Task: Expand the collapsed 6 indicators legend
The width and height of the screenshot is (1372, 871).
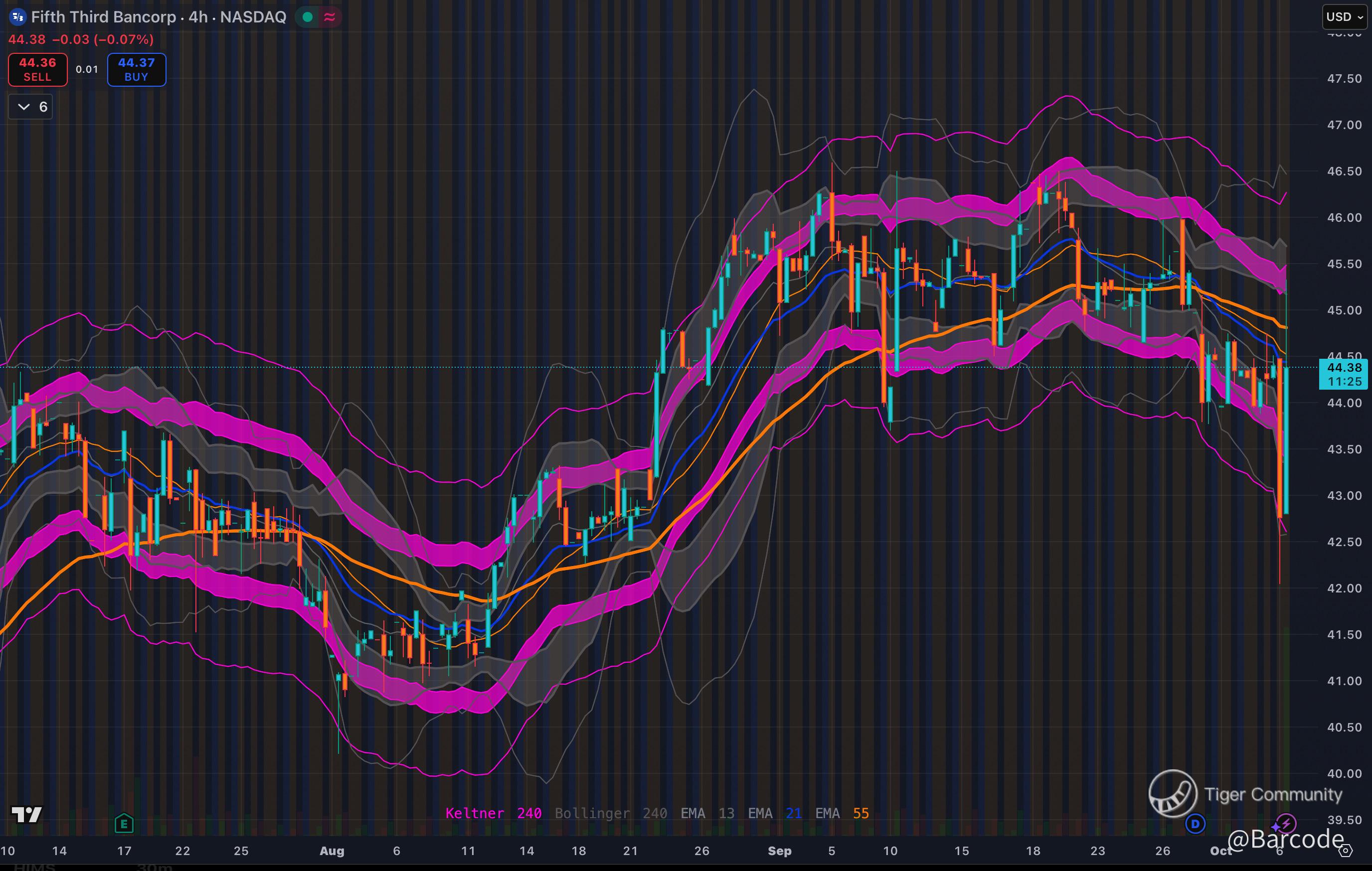Action: point(31,107)
